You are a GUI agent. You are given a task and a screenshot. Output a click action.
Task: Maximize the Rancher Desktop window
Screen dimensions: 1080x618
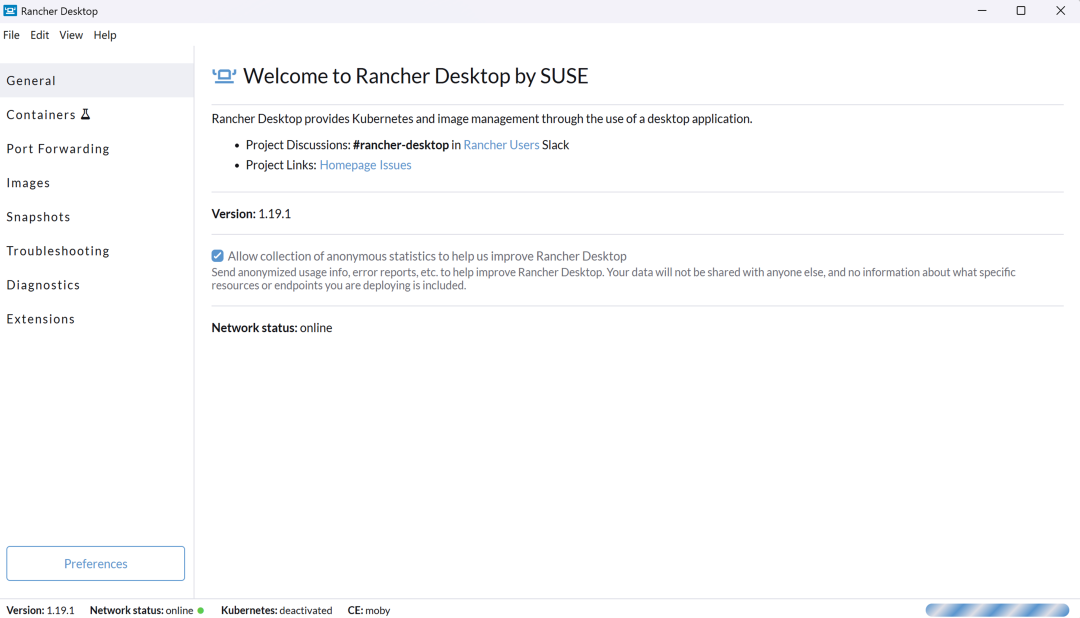point(1021,11)
